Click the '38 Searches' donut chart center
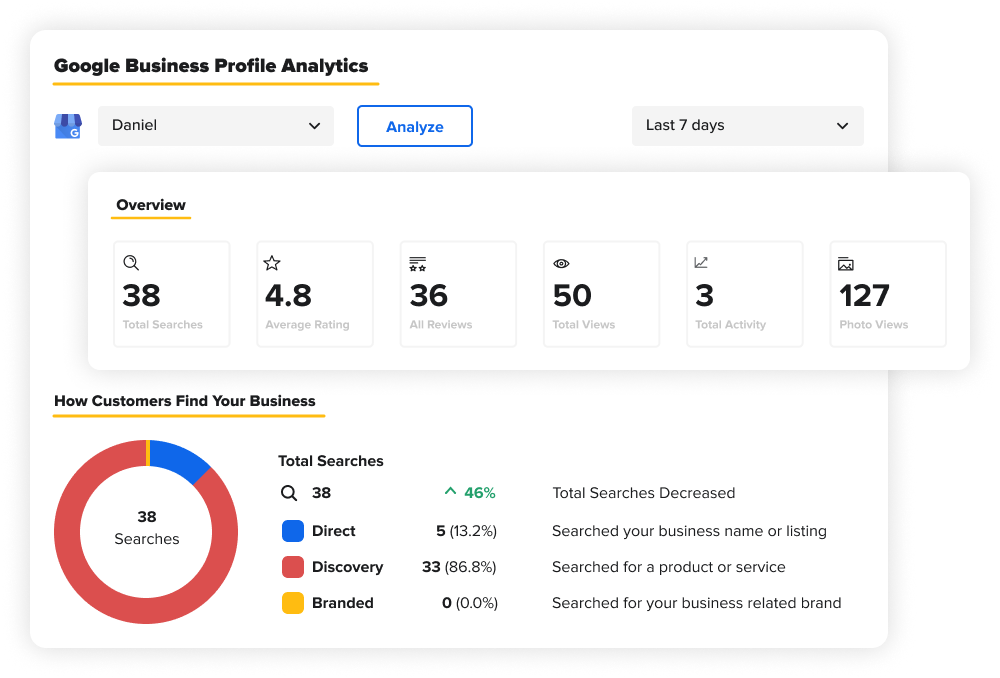This screenshot has width=1000, height=678. [x=147, y=527]
